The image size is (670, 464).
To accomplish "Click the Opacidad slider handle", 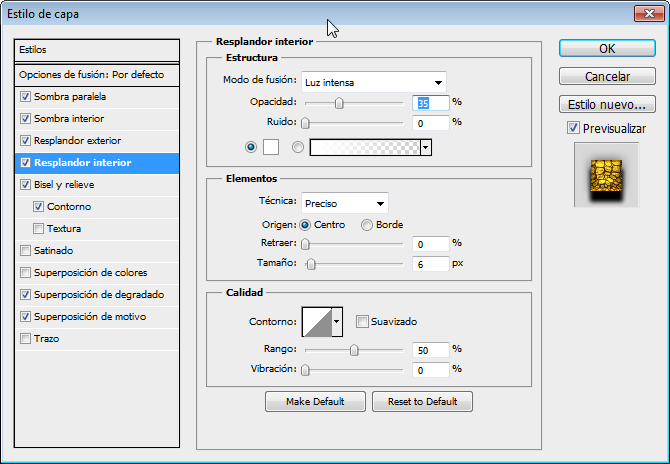I will click(x=339, y=103).
